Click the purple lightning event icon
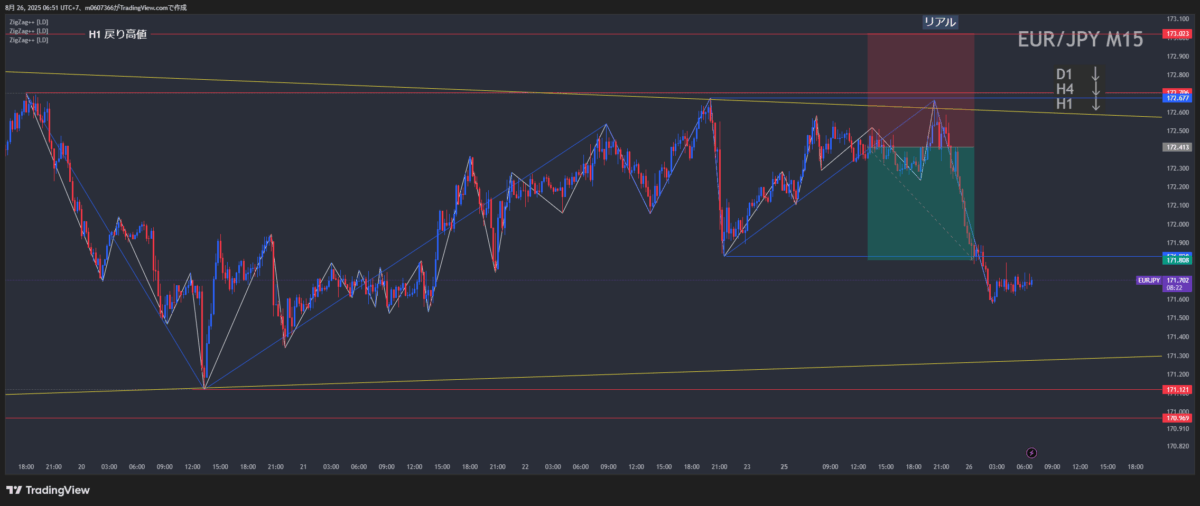 (1032, 452)
